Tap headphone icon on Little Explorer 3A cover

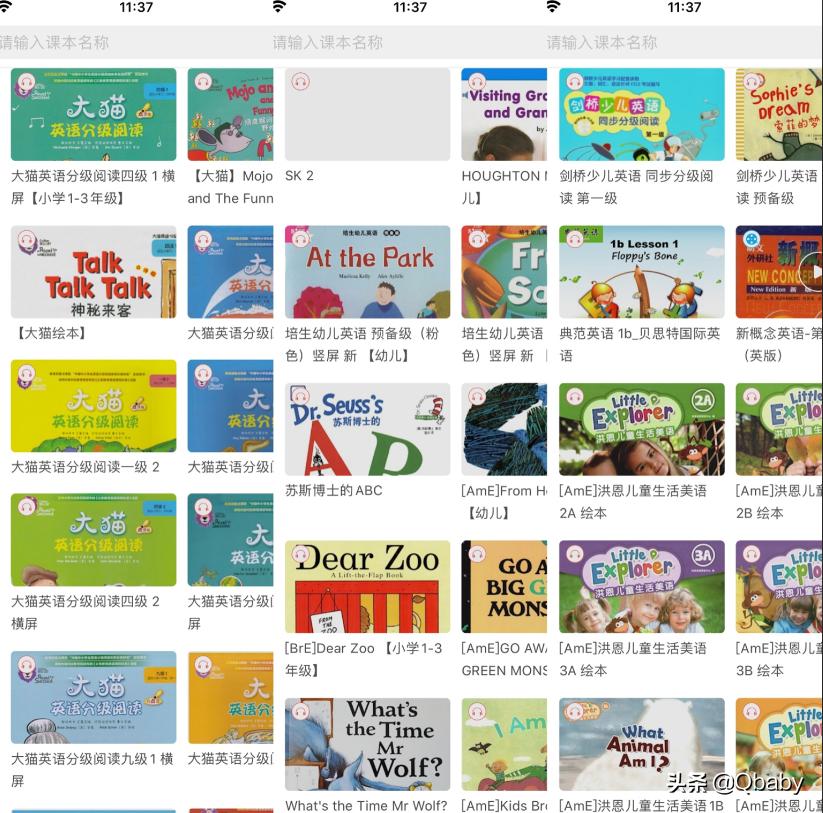pyautogui.click(x=575, y=554)
